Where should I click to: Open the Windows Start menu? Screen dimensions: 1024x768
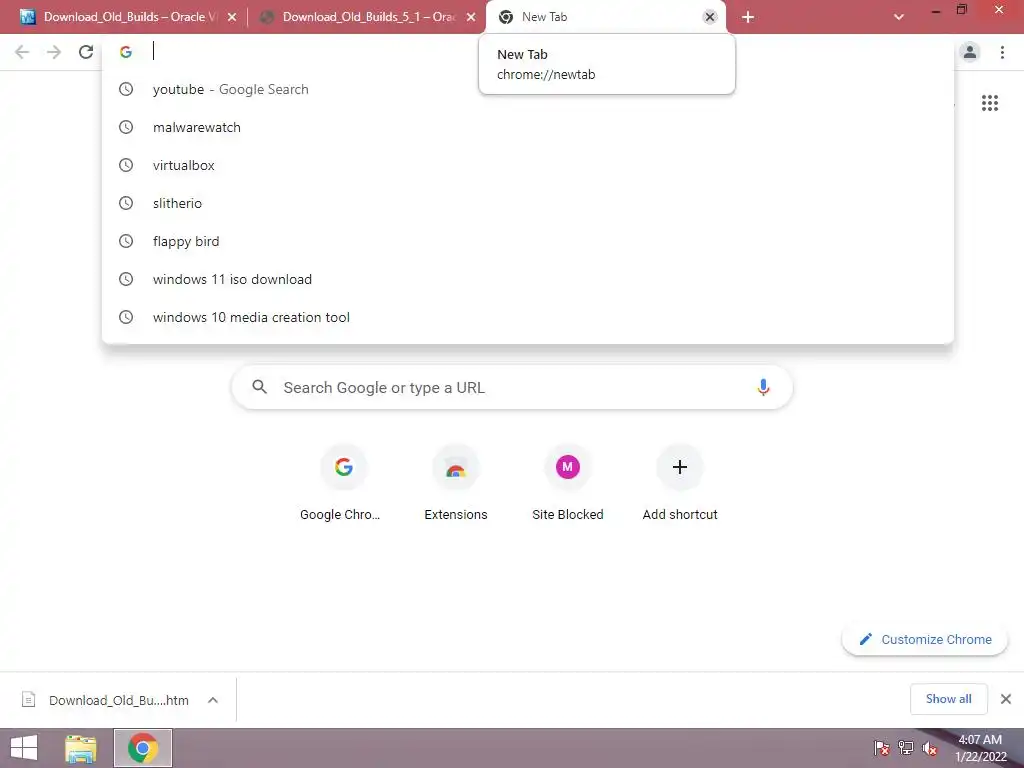point(24,748)
